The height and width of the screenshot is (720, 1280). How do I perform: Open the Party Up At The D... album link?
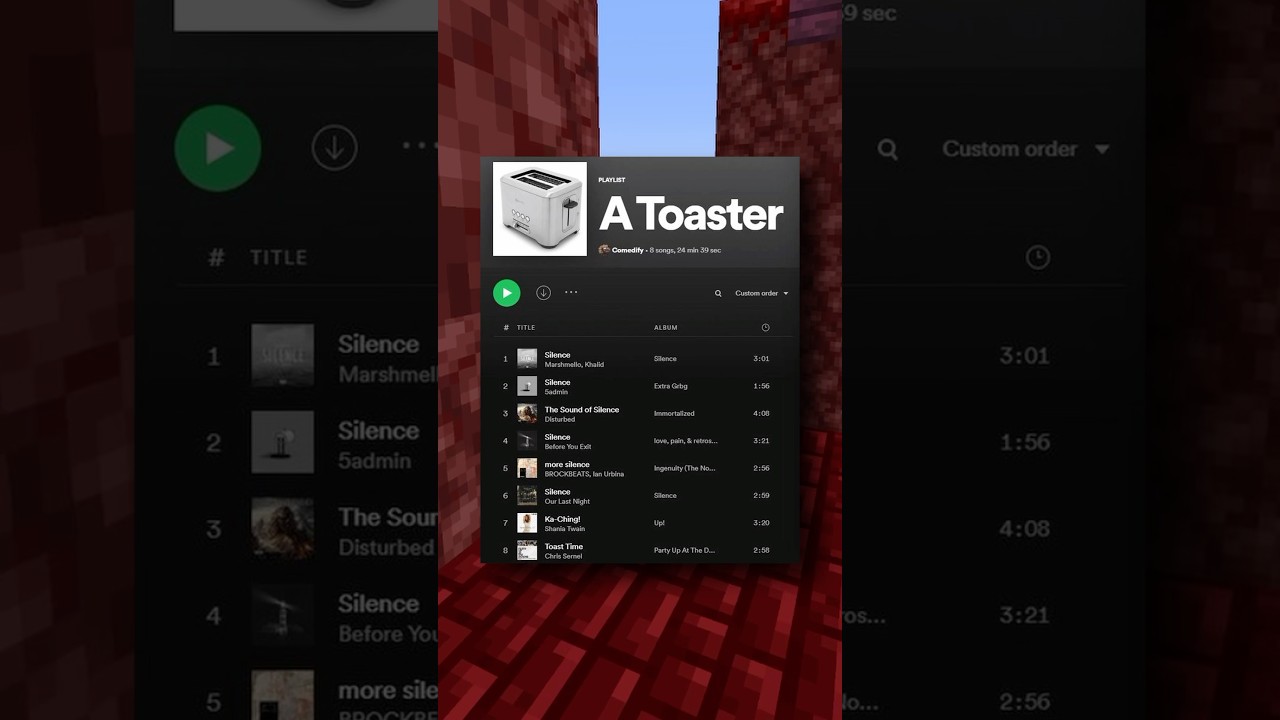(x=685, y=550)
